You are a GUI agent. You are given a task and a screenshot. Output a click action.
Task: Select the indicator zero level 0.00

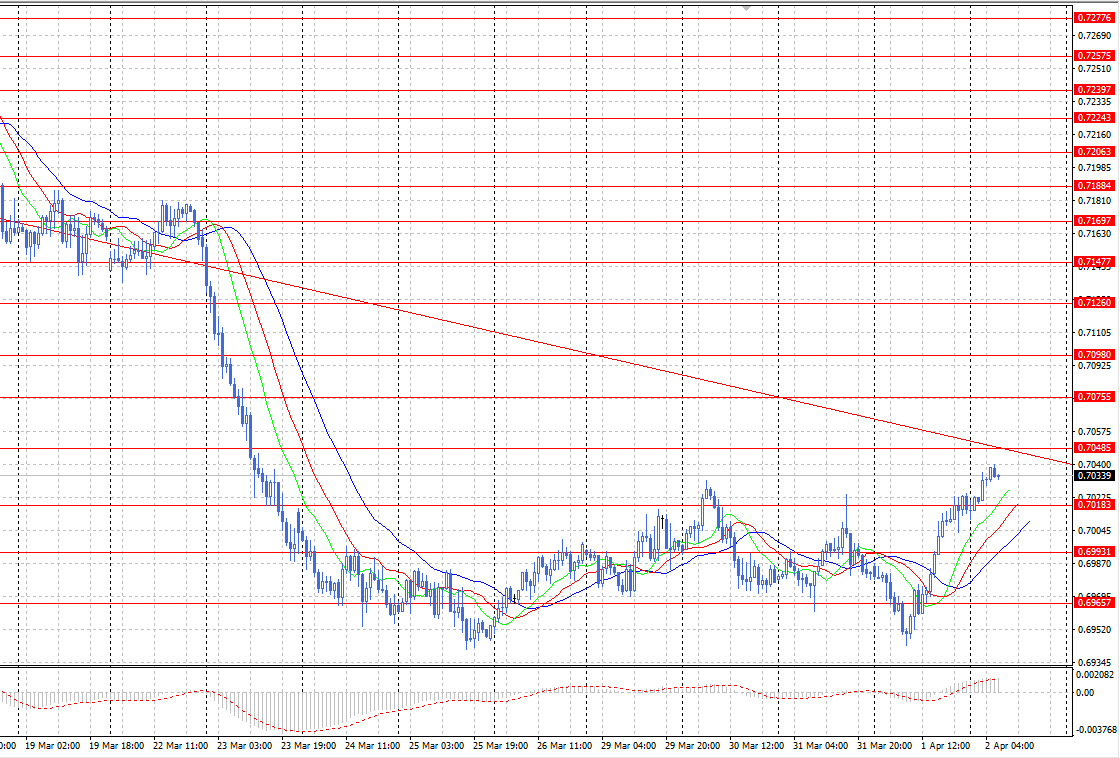pyautogui.click(x=1086, y=693)
